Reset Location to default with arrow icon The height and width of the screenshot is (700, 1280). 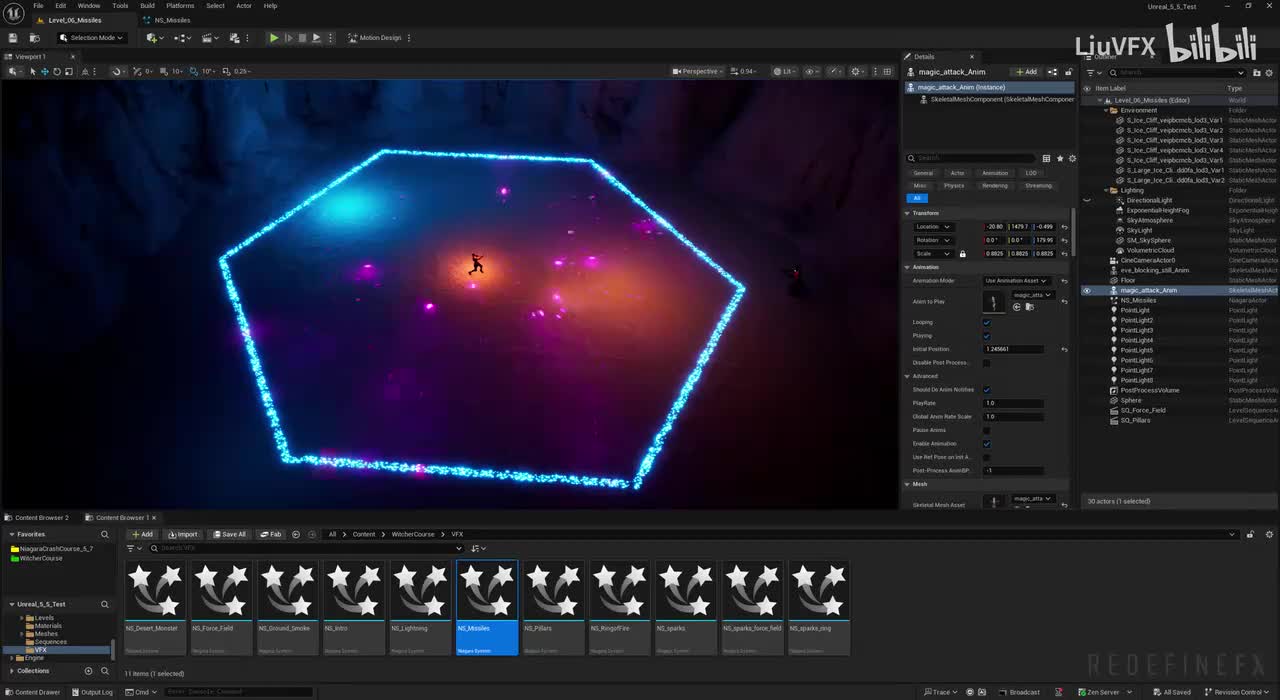click(1064, 227)
